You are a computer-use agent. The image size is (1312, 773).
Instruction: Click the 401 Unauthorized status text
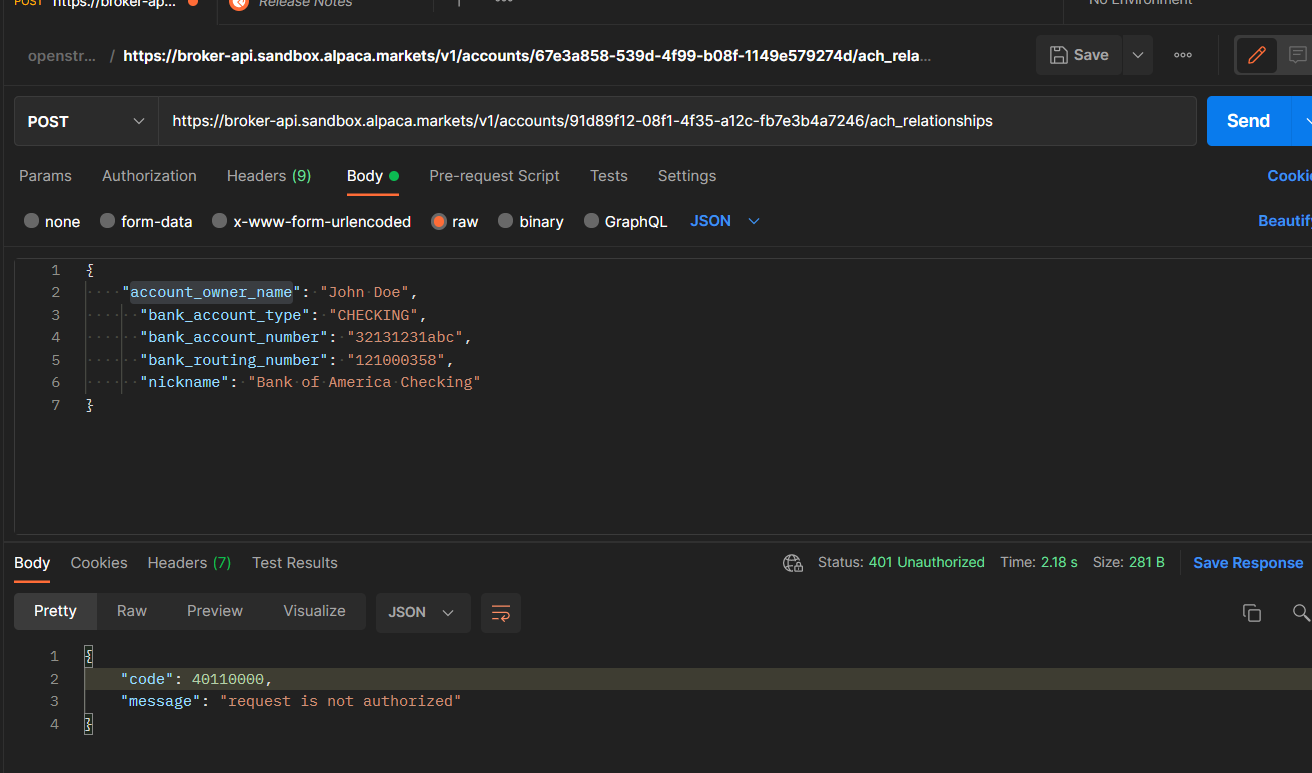pyautogui.click(x=927, y=562)
